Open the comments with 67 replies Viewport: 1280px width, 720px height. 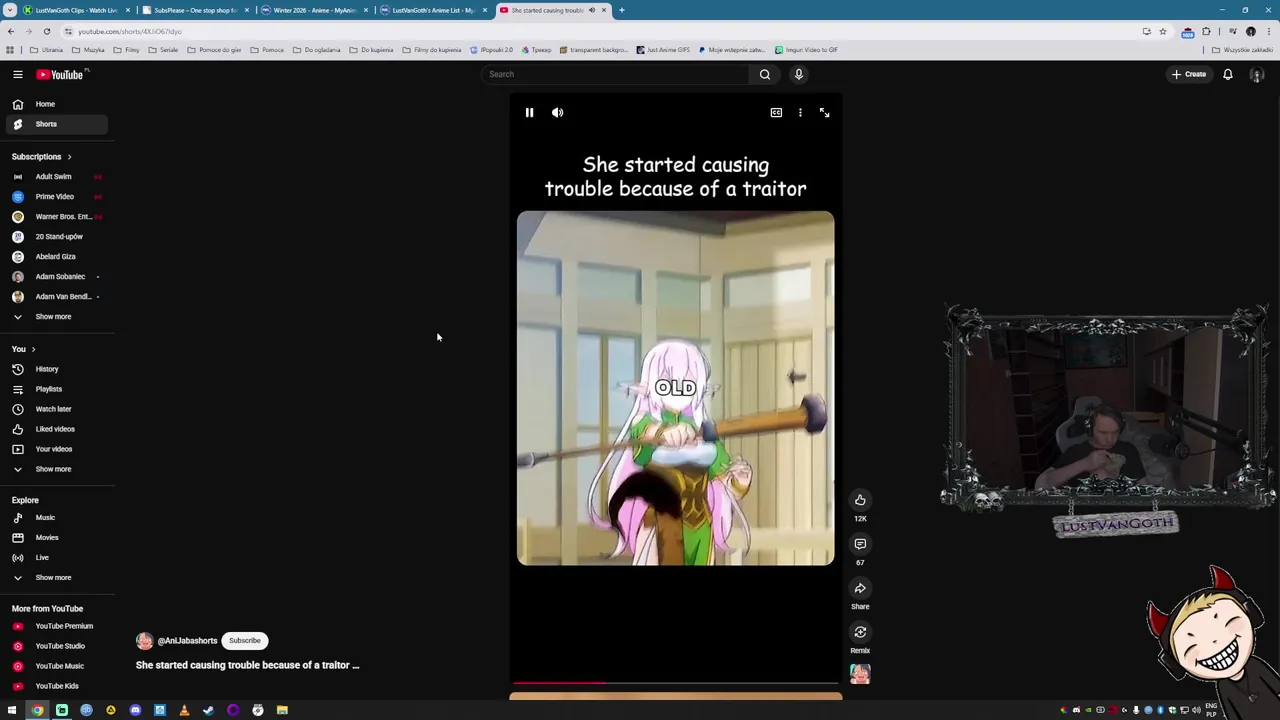[860, 544]
